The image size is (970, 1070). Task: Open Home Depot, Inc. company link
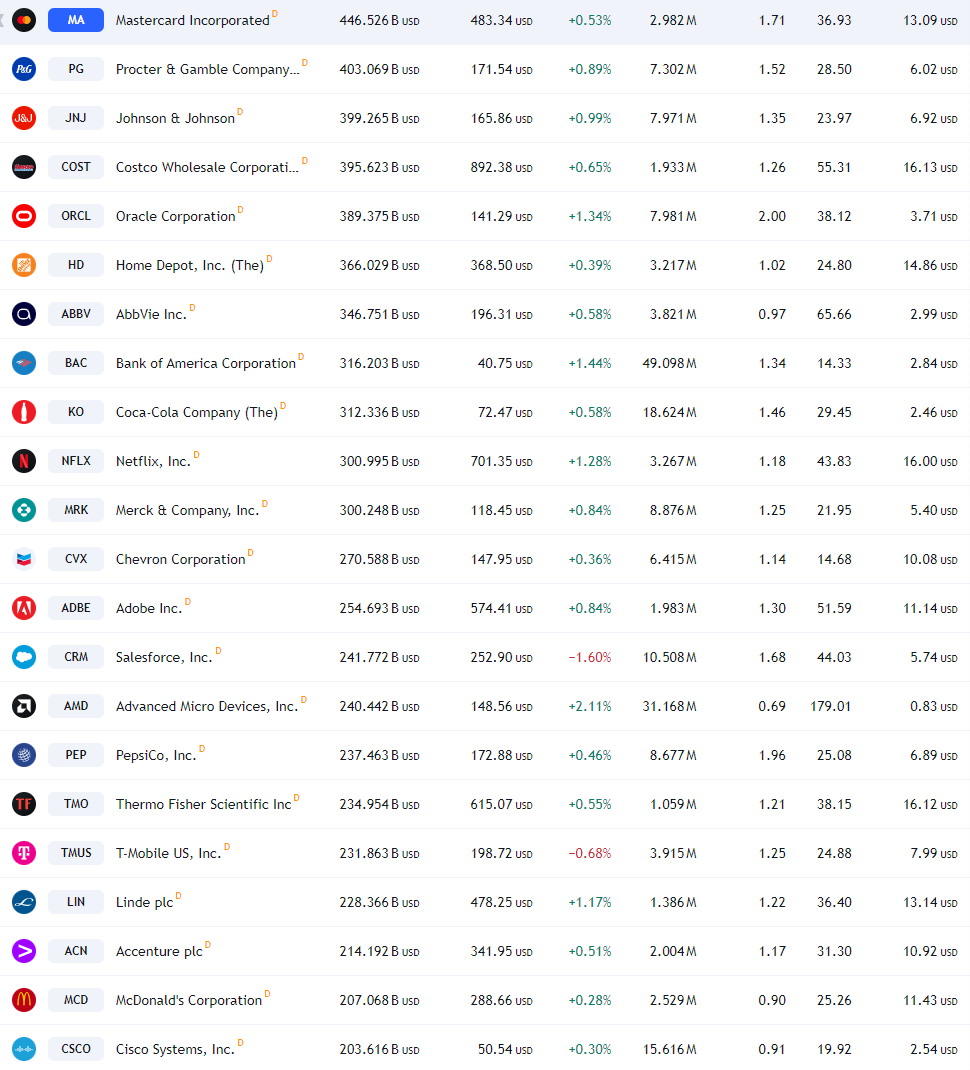tap(190, 265)
